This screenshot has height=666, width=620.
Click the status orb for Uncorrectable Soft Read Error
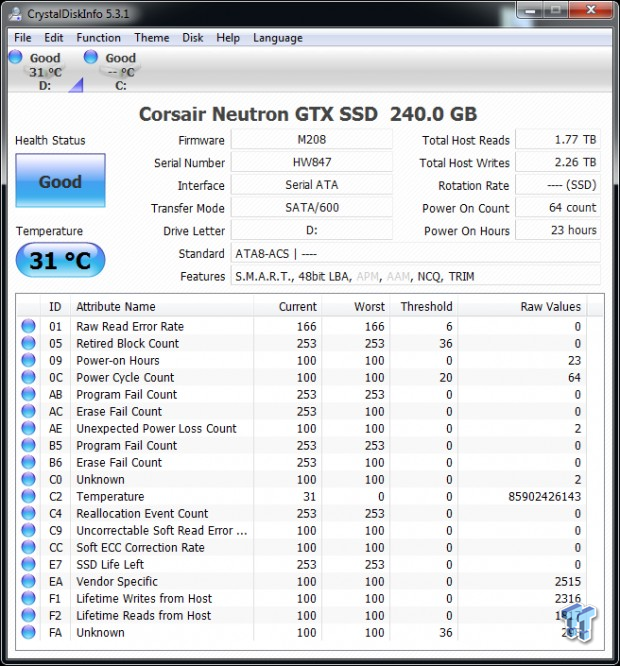point(28,530)
